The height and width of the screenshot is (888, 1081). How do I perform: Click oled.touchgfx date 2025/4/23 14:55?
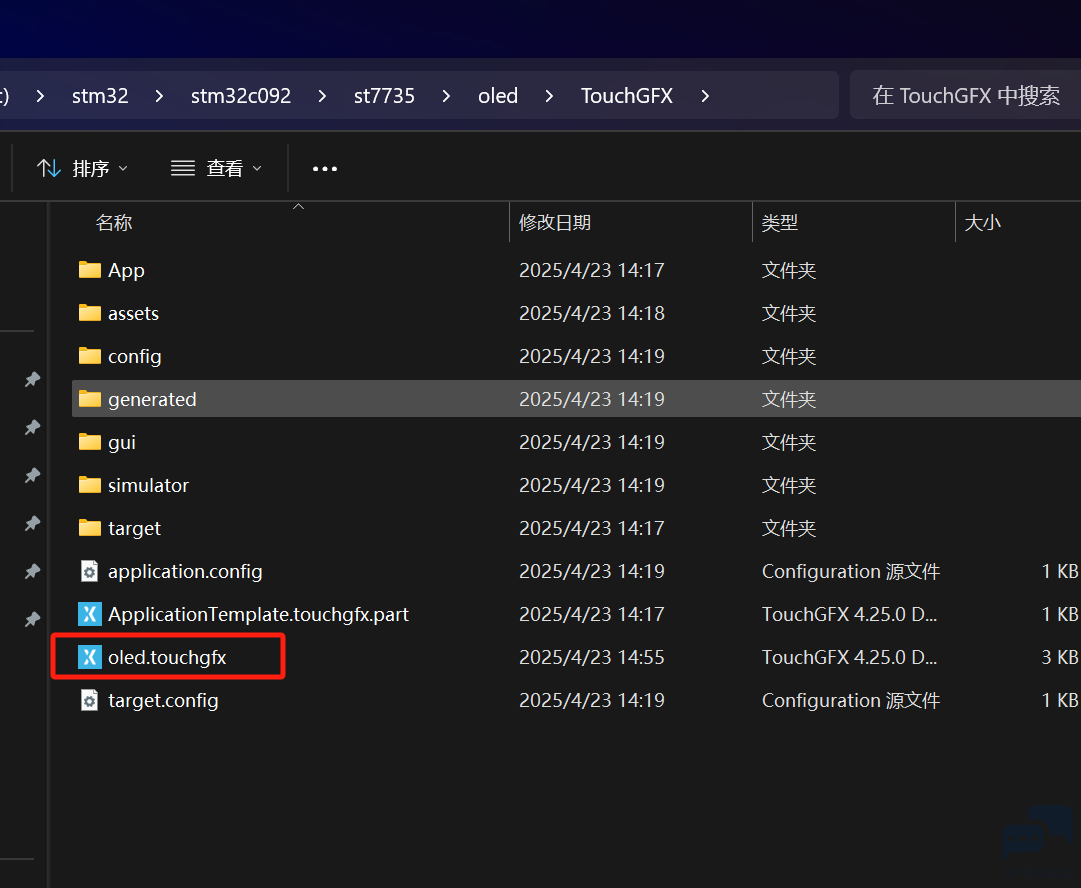pyautogui.click(x=592, y=657)
